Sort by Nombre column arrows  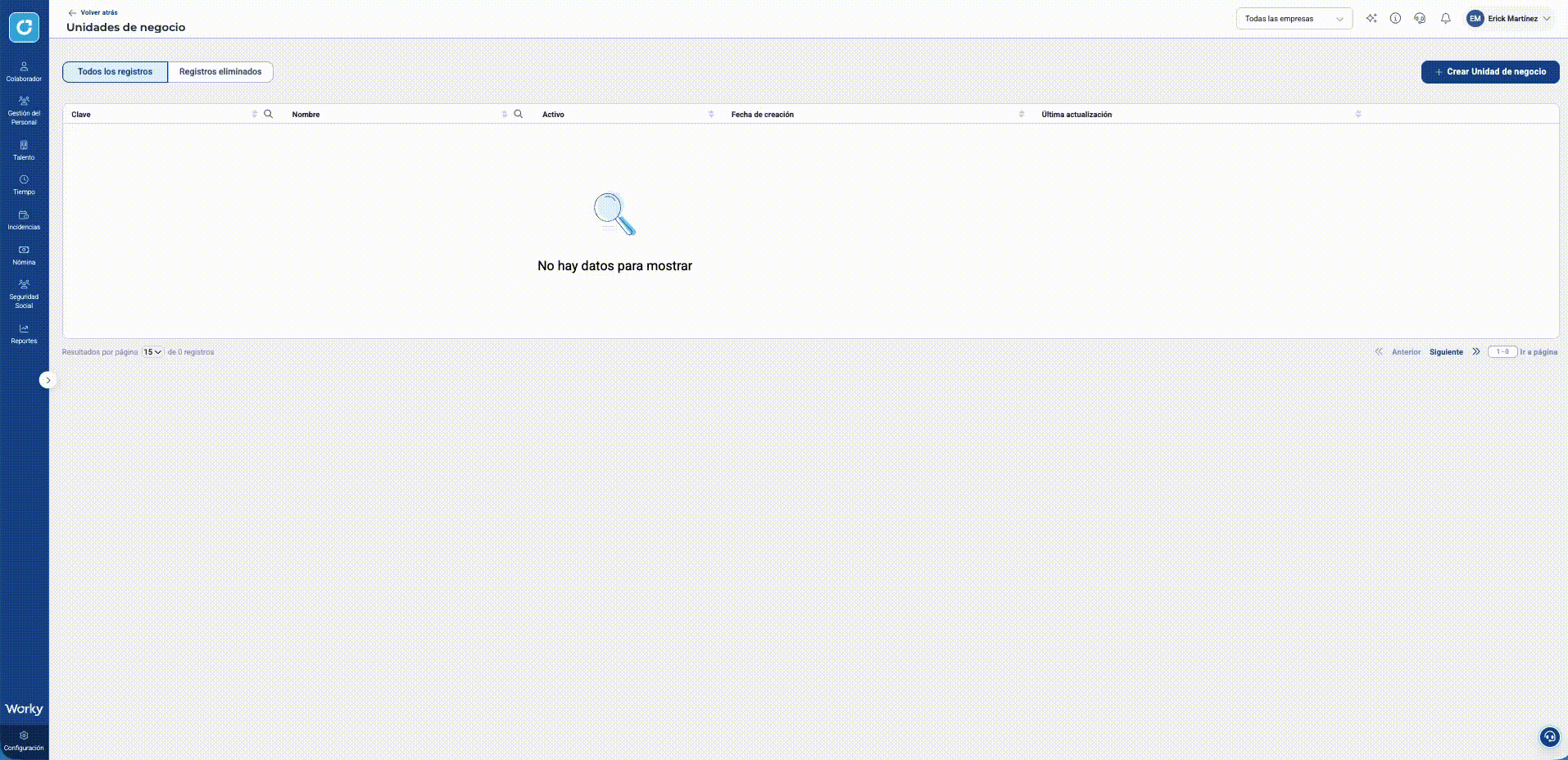[505, 115]
